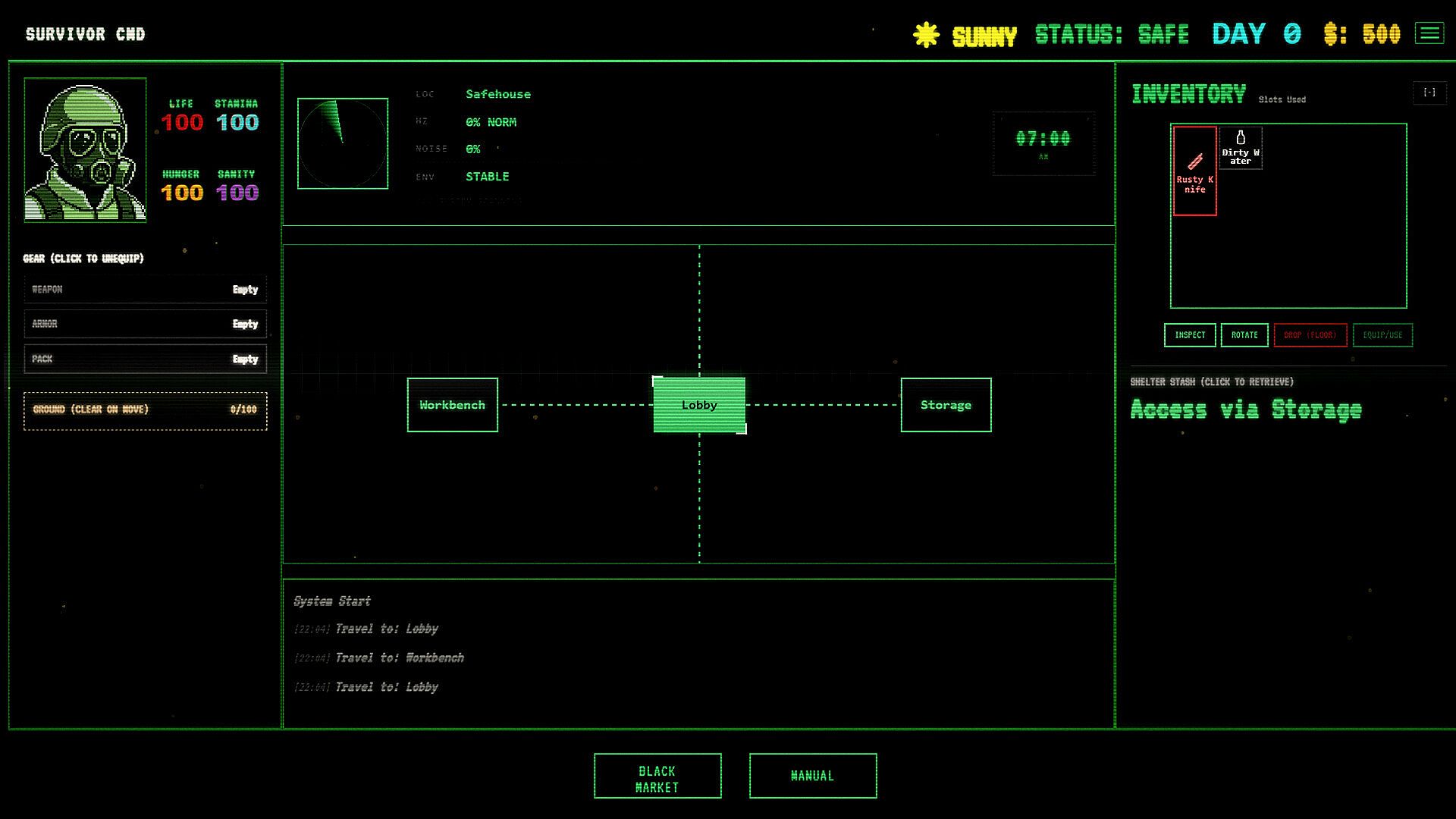Select the Dirty Water bottle item
This screenshot has height=819, width=1456.
[x=1241, y=148]
